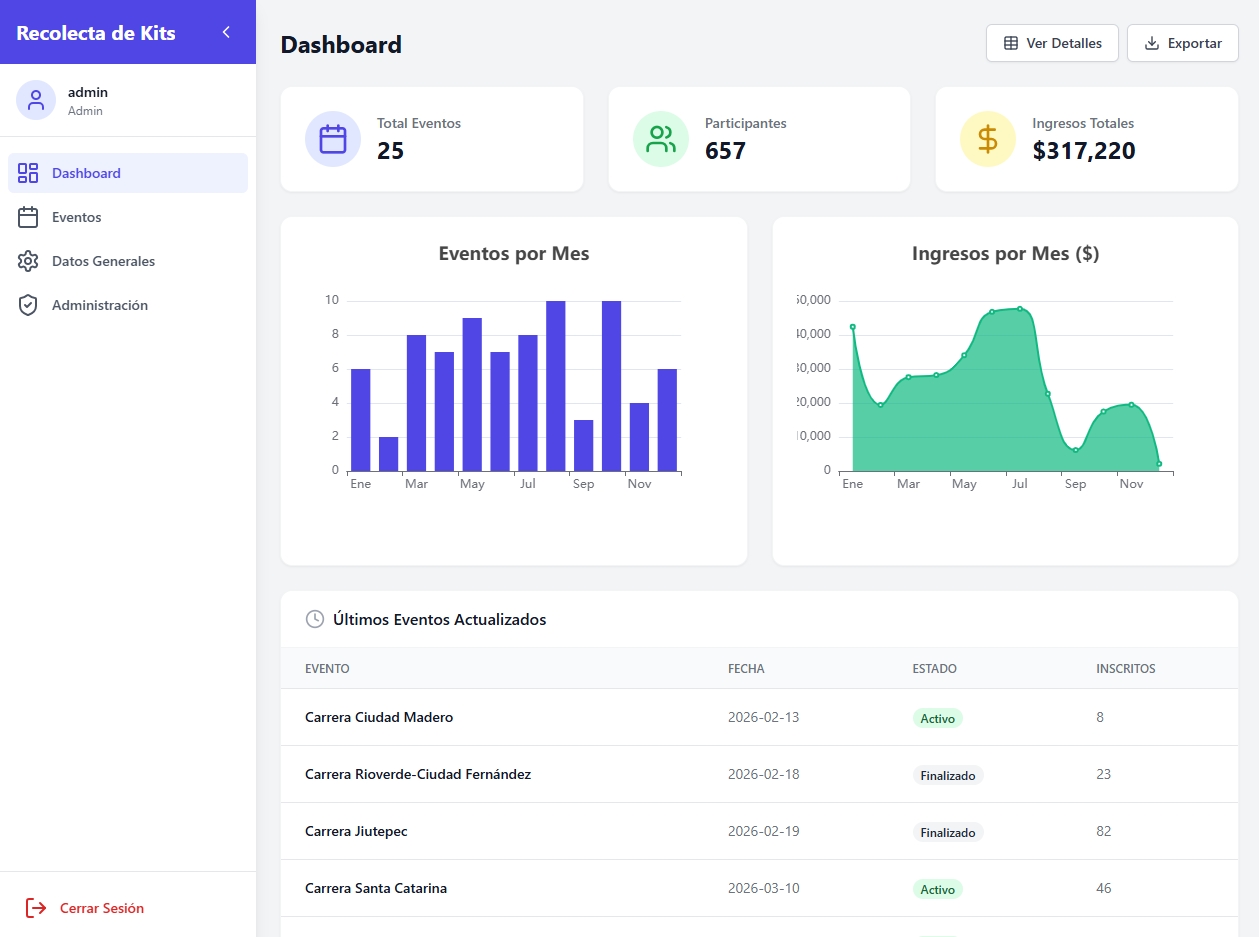The image size is (1259, 937).
Task: Click the Ingresos Totales dollar icon
Action: 988,139
